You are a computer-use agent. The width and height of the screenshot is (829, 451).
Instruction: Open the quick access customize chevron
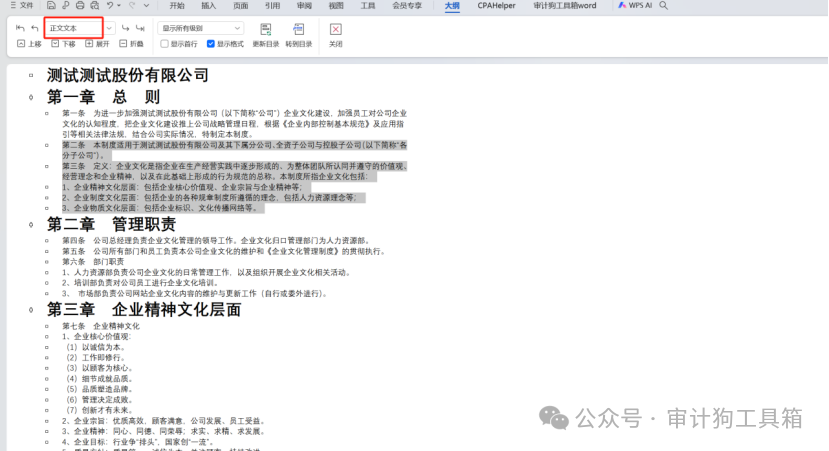point(146,5)
